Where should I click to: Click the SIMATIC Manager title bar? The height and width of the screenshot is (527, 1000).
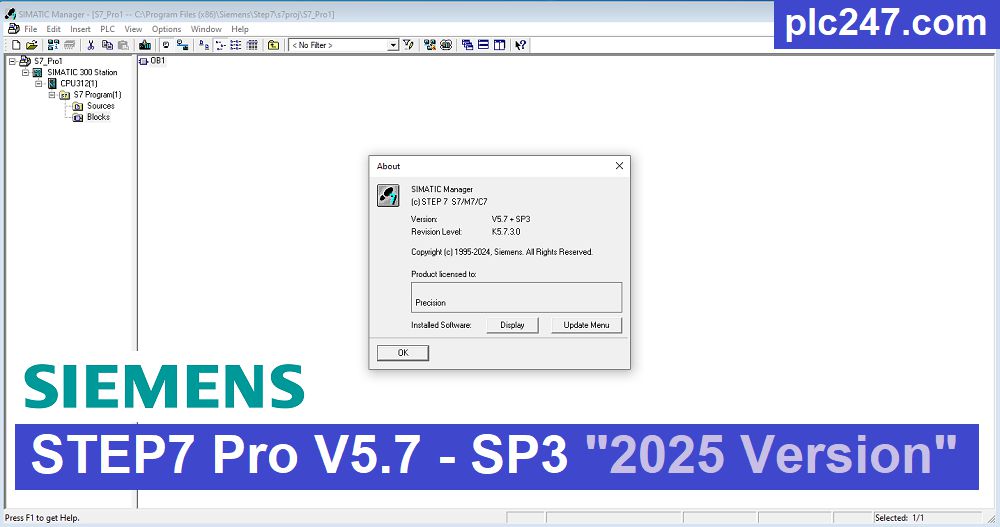(389, 14)
